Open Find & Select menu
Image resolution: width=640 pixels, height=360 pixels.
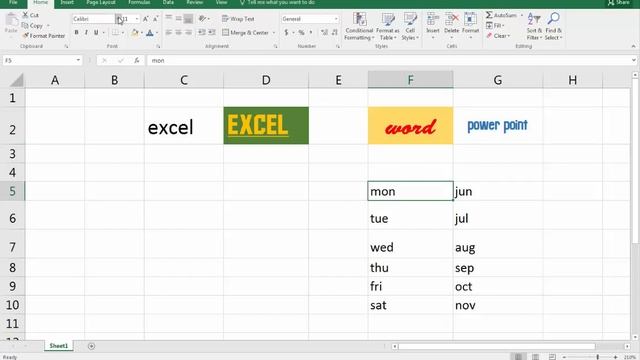point(553,26)
